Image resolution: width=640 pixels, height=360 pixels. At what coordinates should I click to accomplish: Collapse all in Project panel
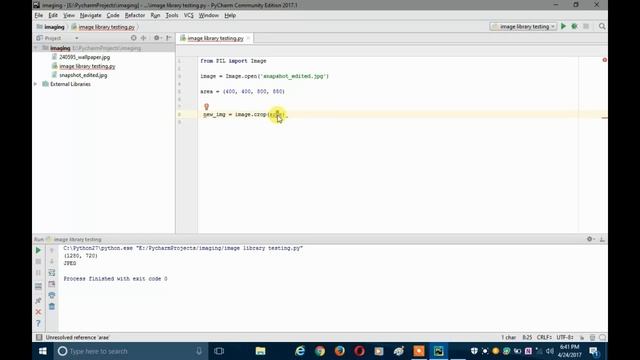tap(143, 38)
